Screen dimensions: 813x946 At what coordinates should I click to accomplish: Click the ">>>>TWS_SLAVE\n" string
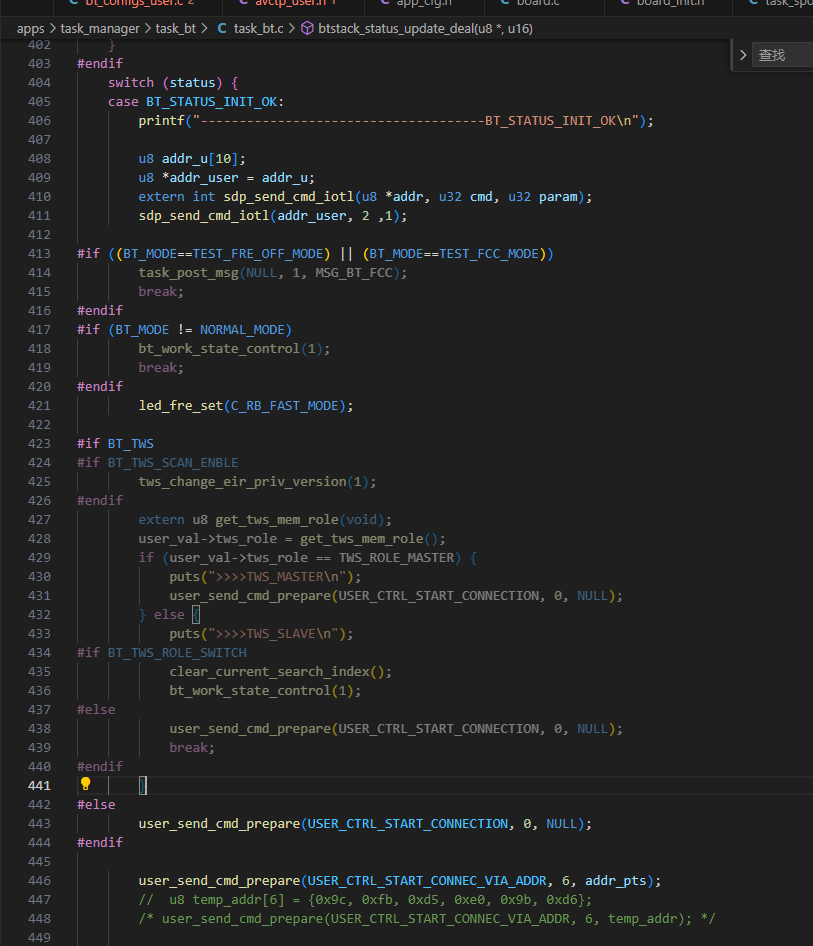tap(273, 633)
